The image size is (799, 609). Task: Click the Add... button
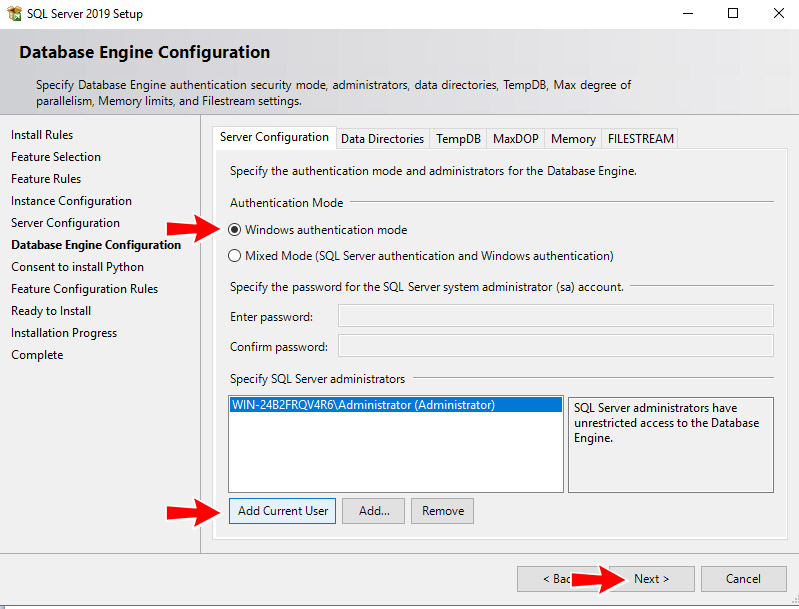pyautogui.click(x=374, y=511)
